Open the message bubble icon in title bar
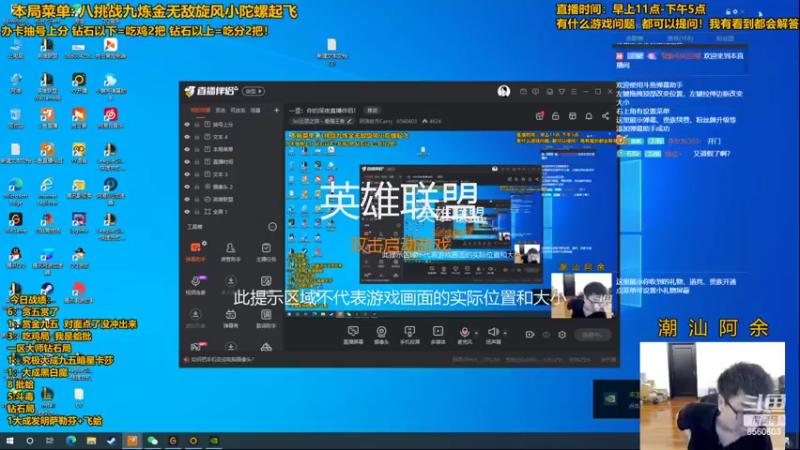The height and width of the screenshot is (450, 800). click(535, 91)
